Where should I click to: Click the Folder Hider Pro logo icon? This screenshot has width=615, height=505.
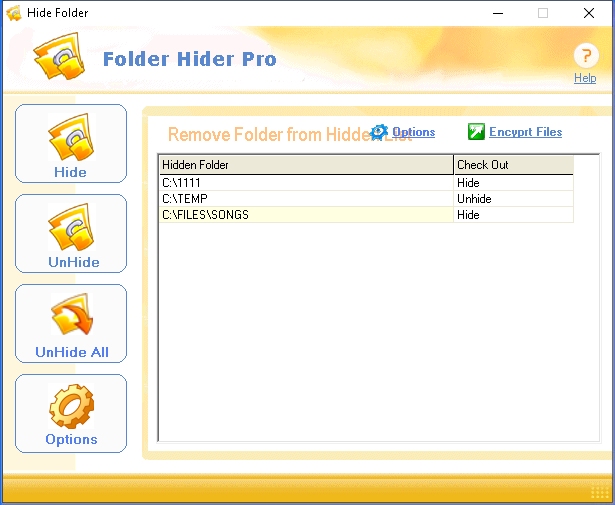point(59,57)
